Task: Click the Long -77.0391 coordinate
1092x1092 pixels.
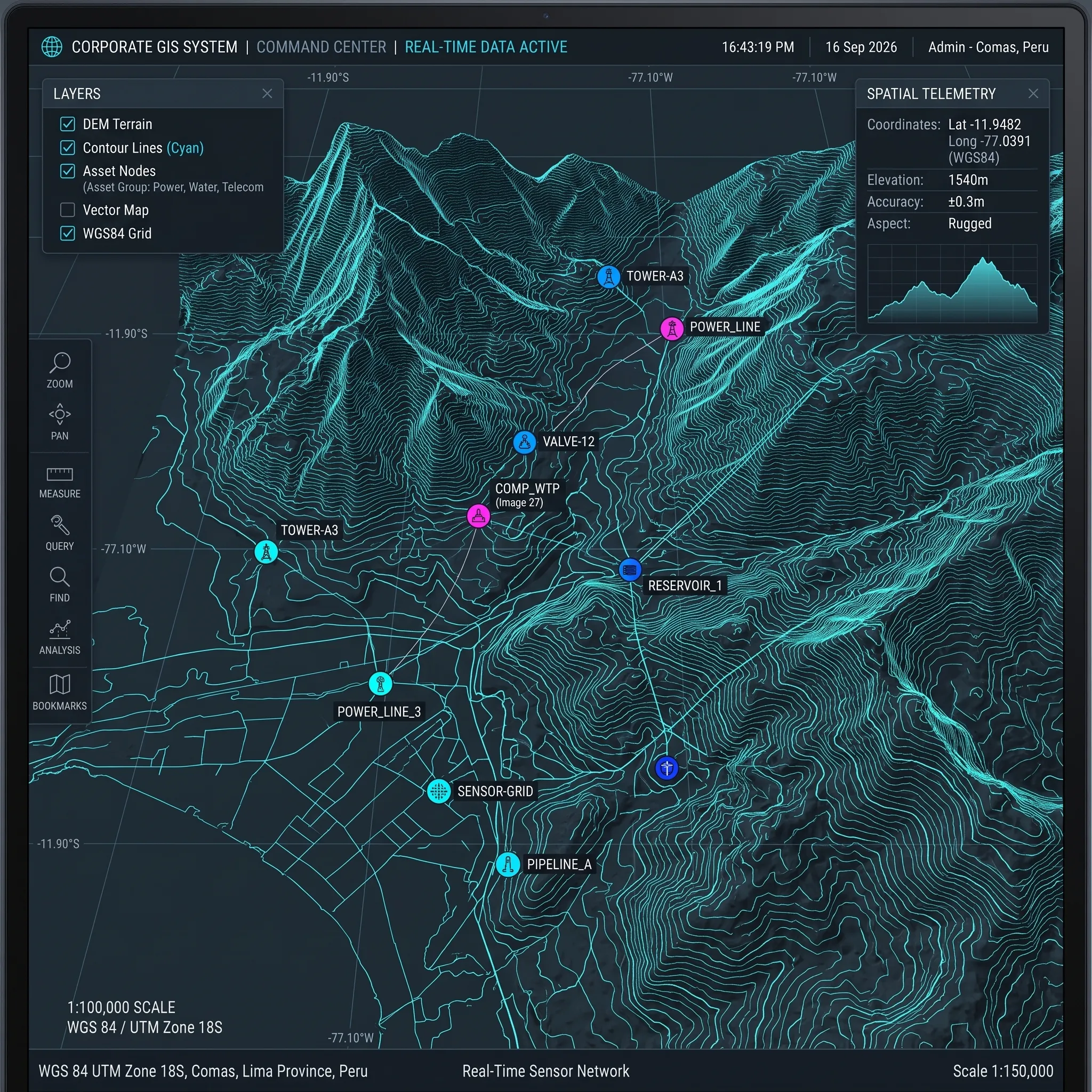Action: pyautogui.click(x=989, y=141)
